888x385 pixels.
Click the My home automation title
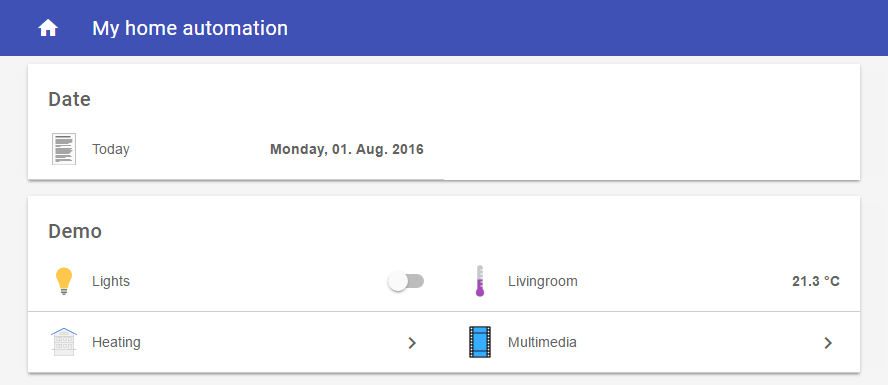pos(190,28)
